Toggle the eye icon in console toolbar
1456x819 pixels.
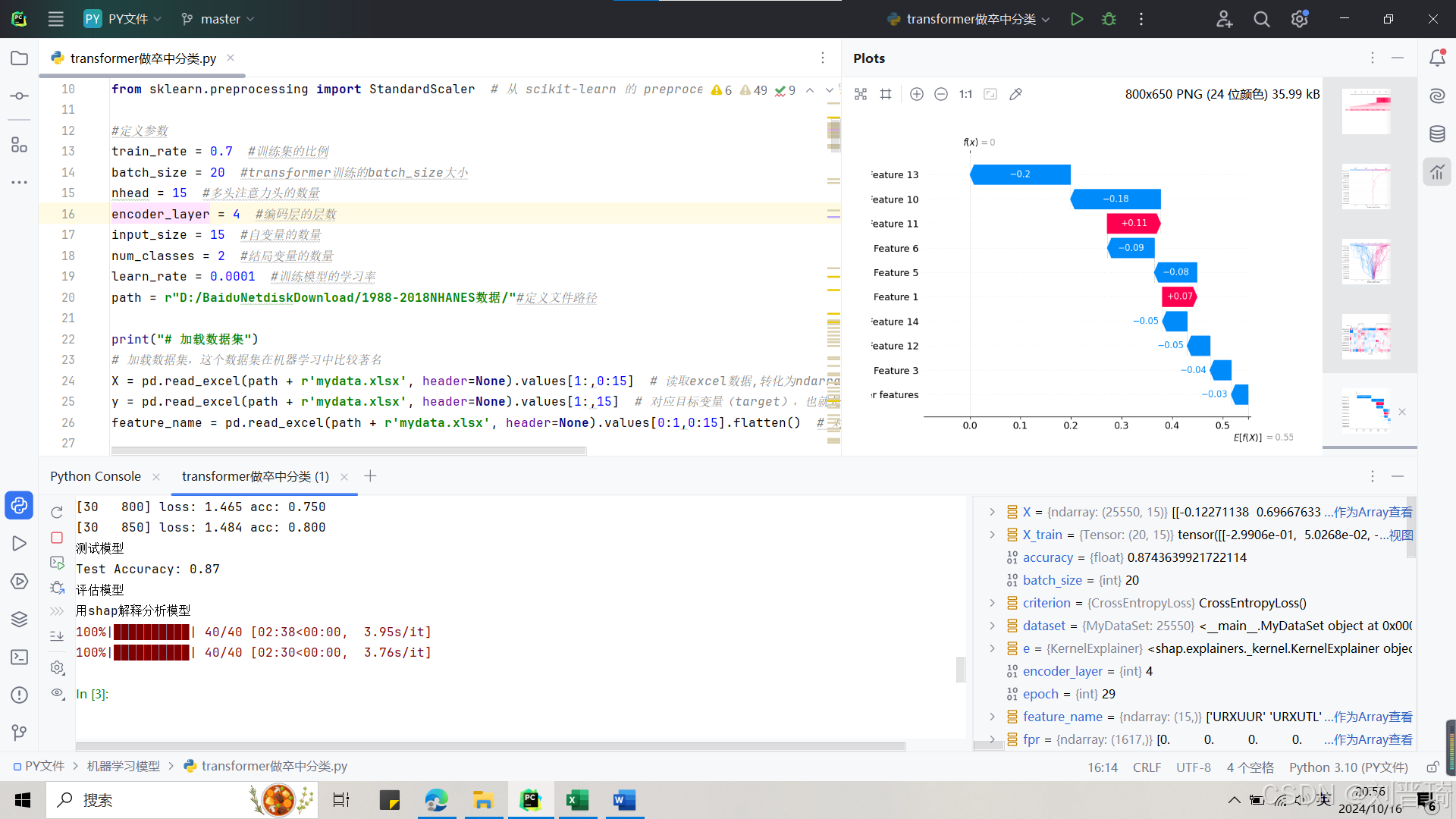(x=57, y=692)
